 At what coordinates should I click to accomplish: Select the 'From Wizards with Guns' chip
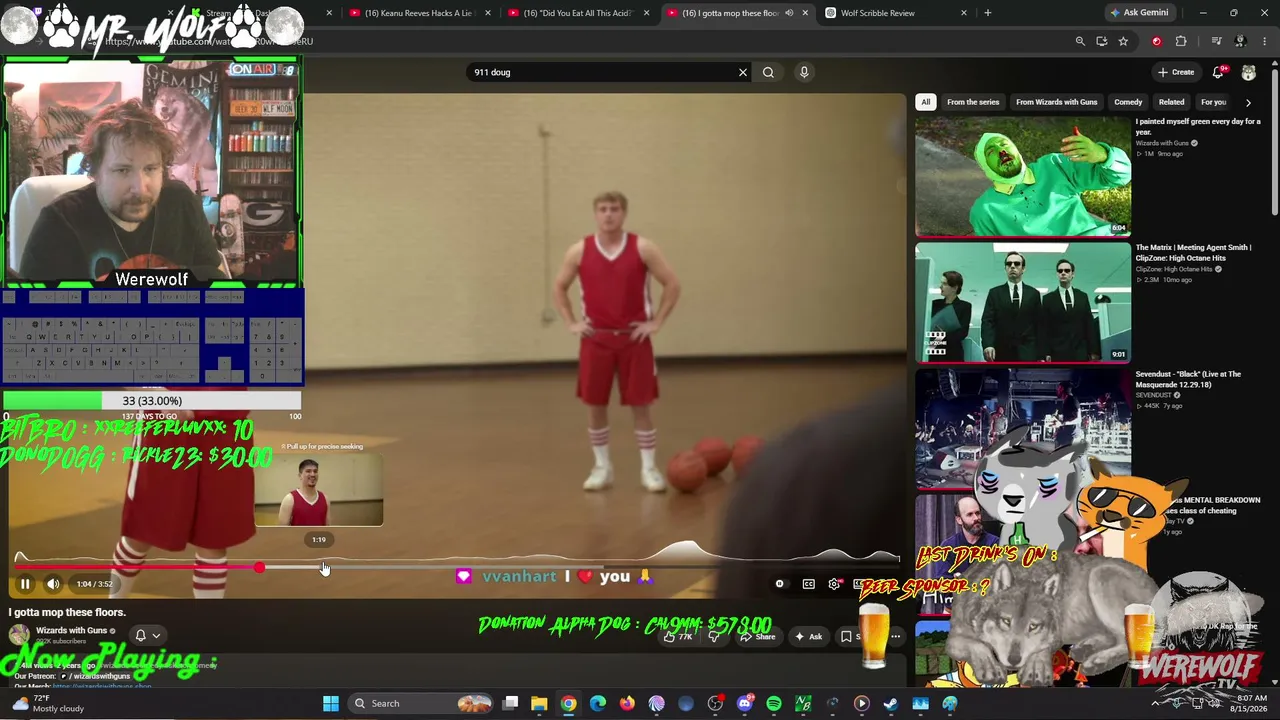click(x=1056, y=102)
